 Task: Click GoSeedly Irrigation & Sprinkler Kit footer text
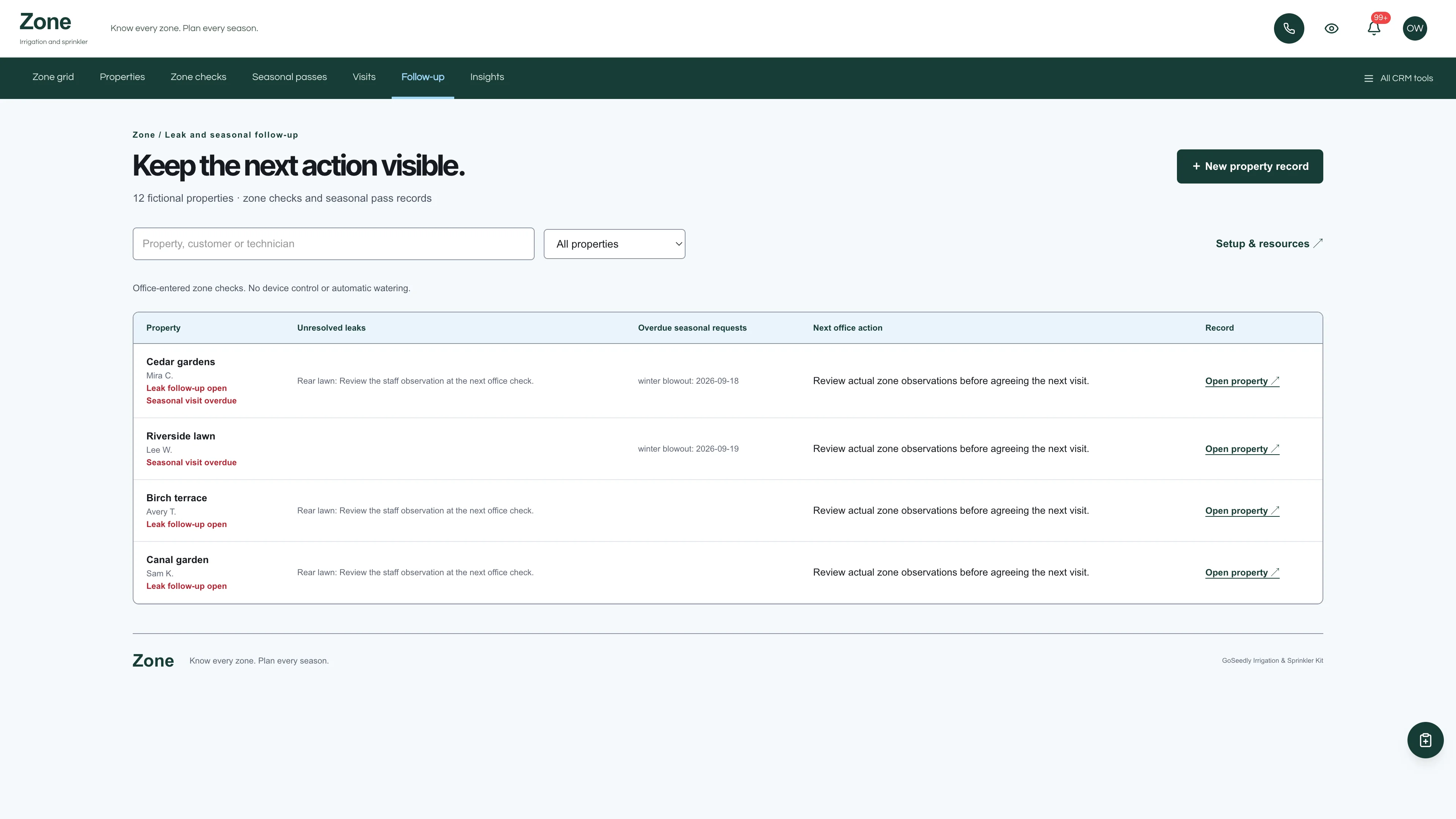tap(1272, 660)
